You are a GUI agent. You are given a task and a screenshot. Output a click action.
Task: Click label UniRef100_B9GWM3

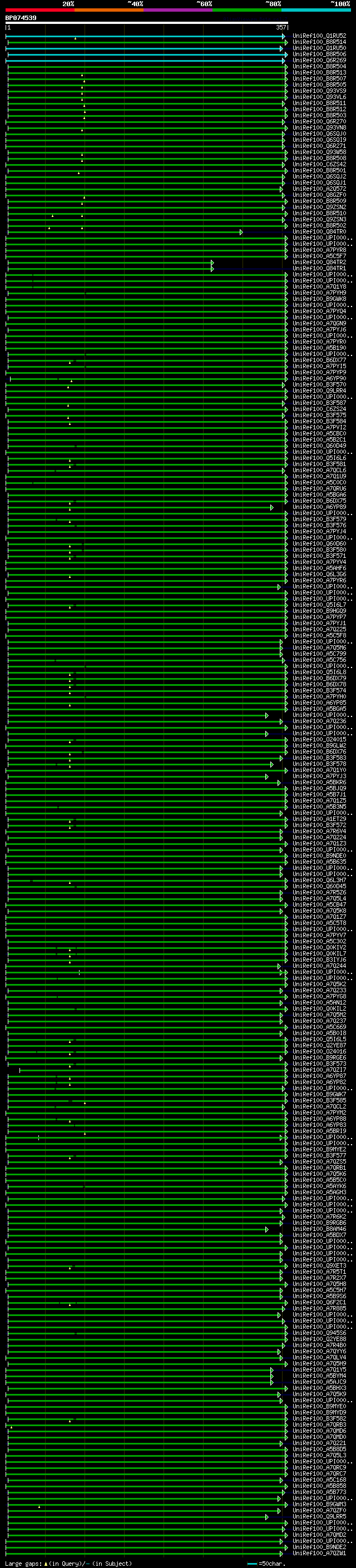(319, 1504)
